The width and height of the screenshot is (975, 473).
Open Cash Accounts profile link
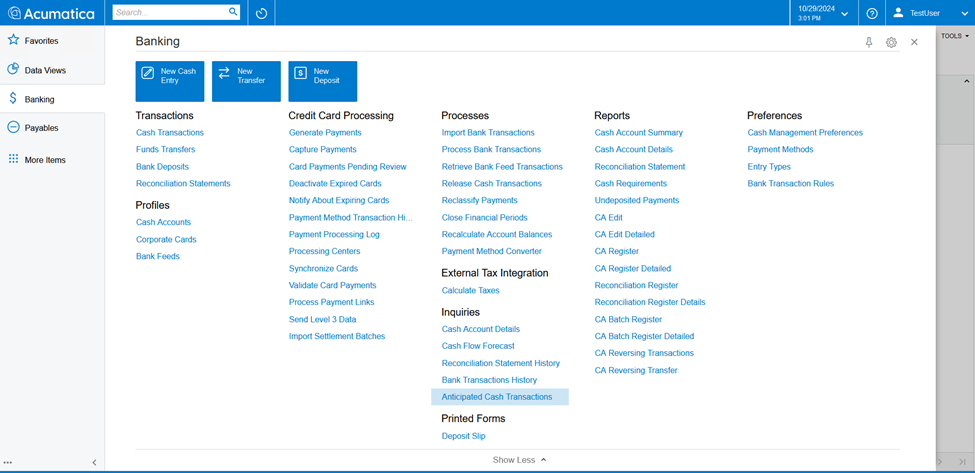click(164, 222)
